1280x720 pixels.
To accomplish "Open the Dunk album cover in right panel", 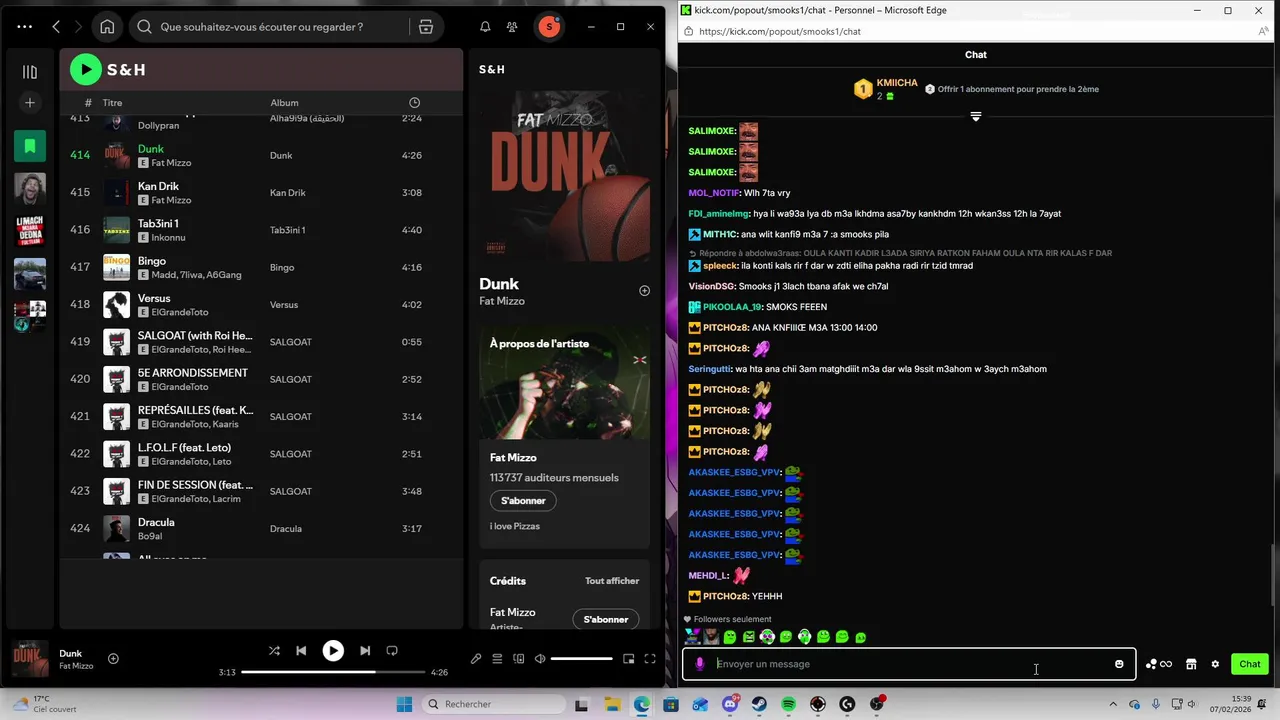I will [x=564, y=177].
